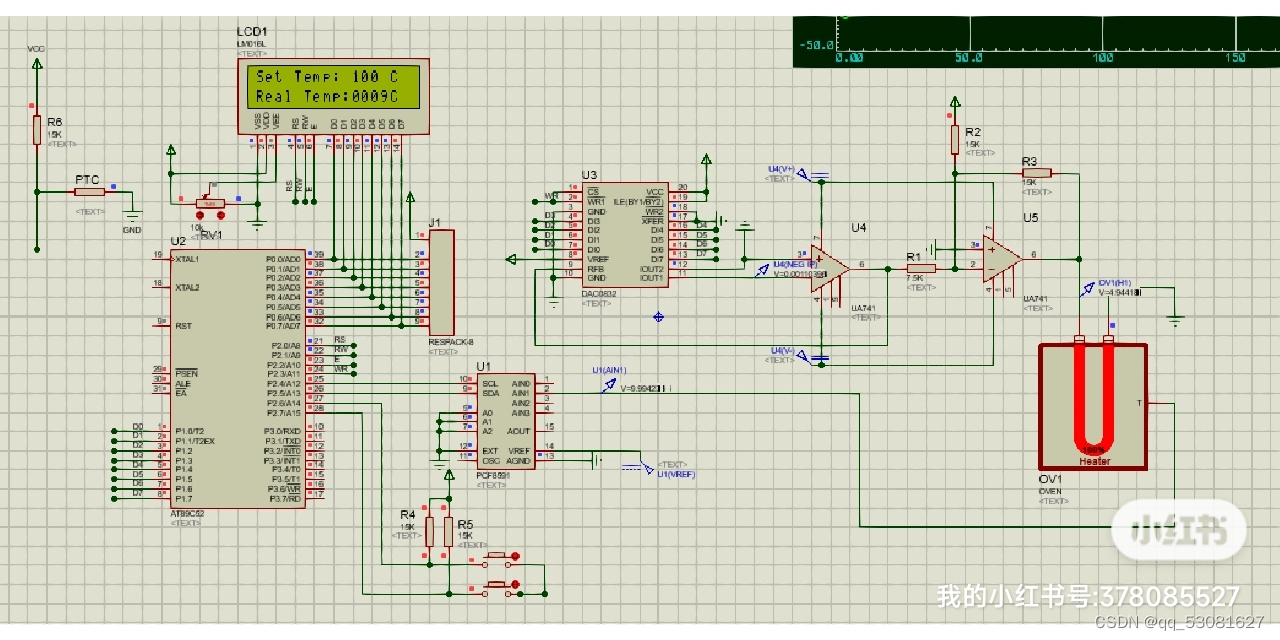
Task: Click the RV1 potentiometer body
Action: 209,203
